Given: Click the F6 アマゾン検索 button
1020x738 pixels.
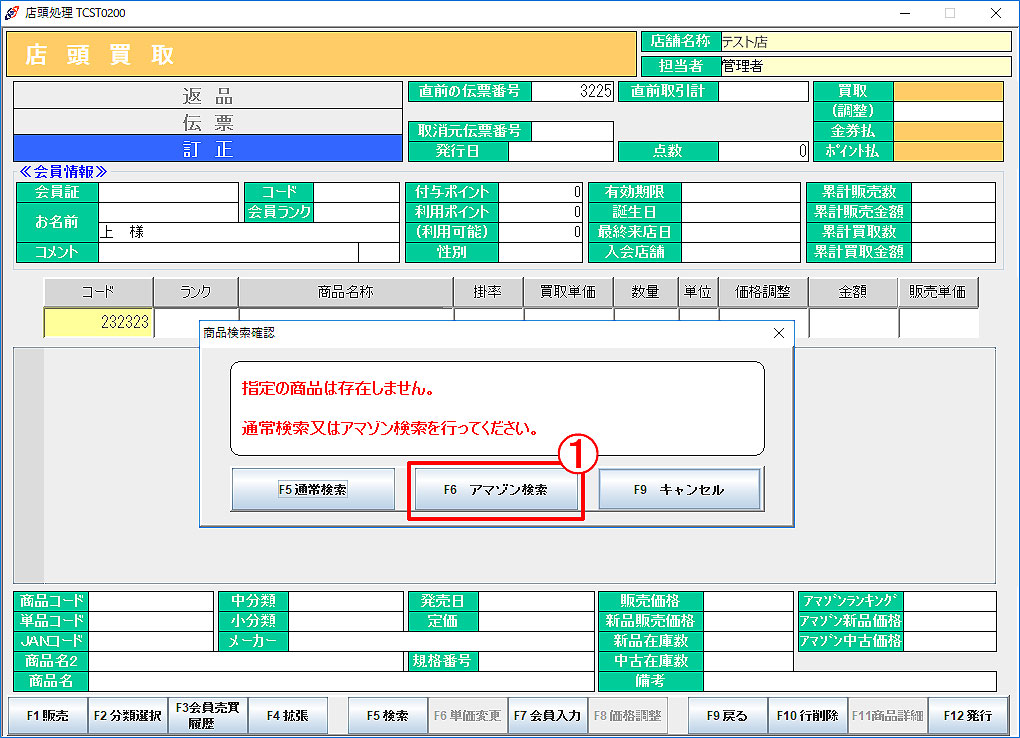Looking at the screenshot, I should point(496,490).
